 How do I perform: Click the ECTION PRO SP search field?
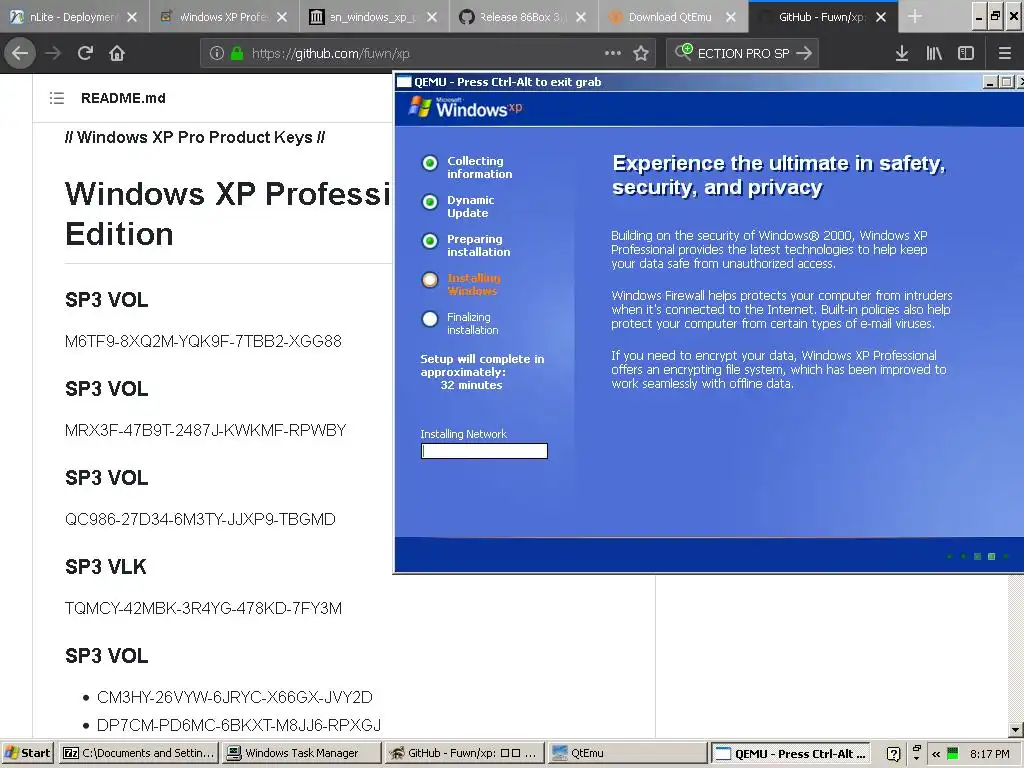pos(743,54)
